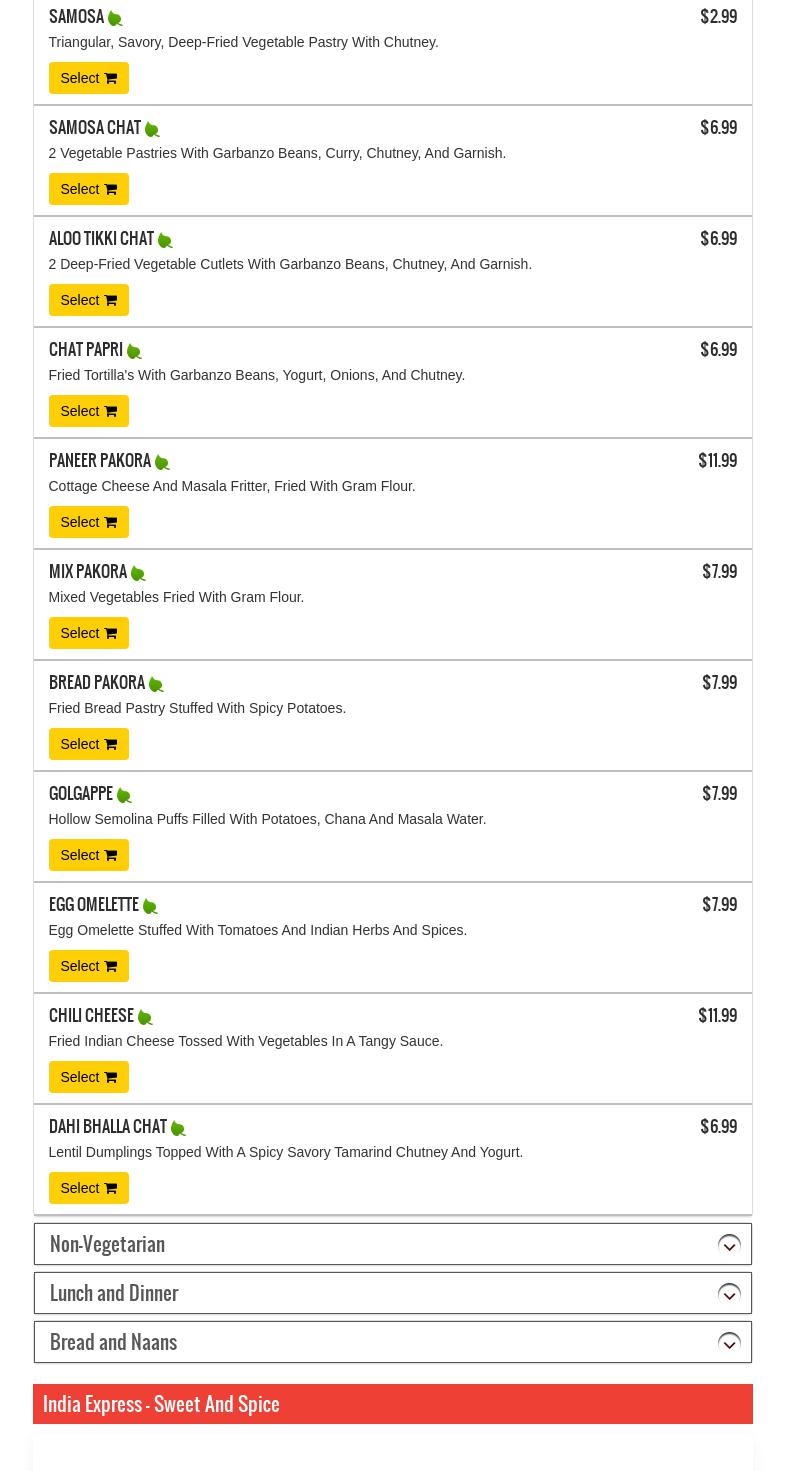Image resolution: width=785 pixels, height=1471 pixels.
Task: Click the leaf icon beside Egg Omelette
Action: click(150, 907)
